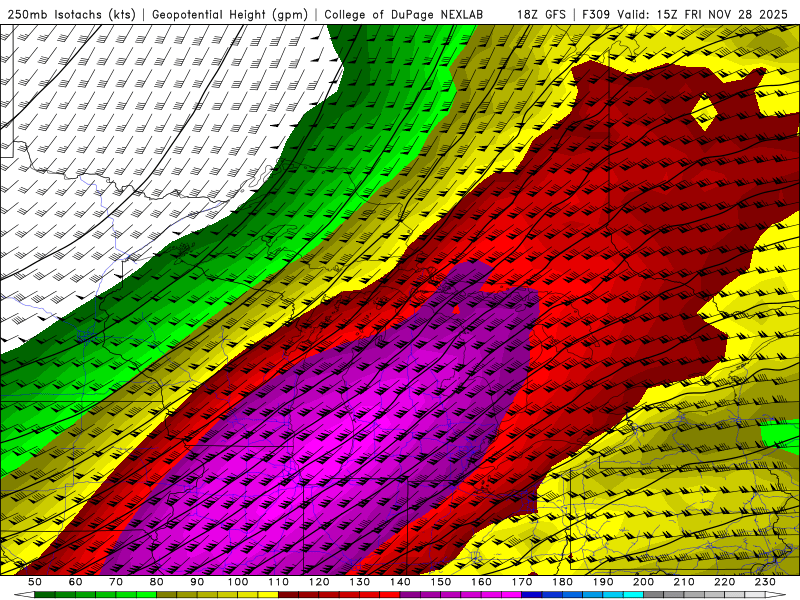
Task: Click the 180 knot scale label
Action: (x=562, y=582)
